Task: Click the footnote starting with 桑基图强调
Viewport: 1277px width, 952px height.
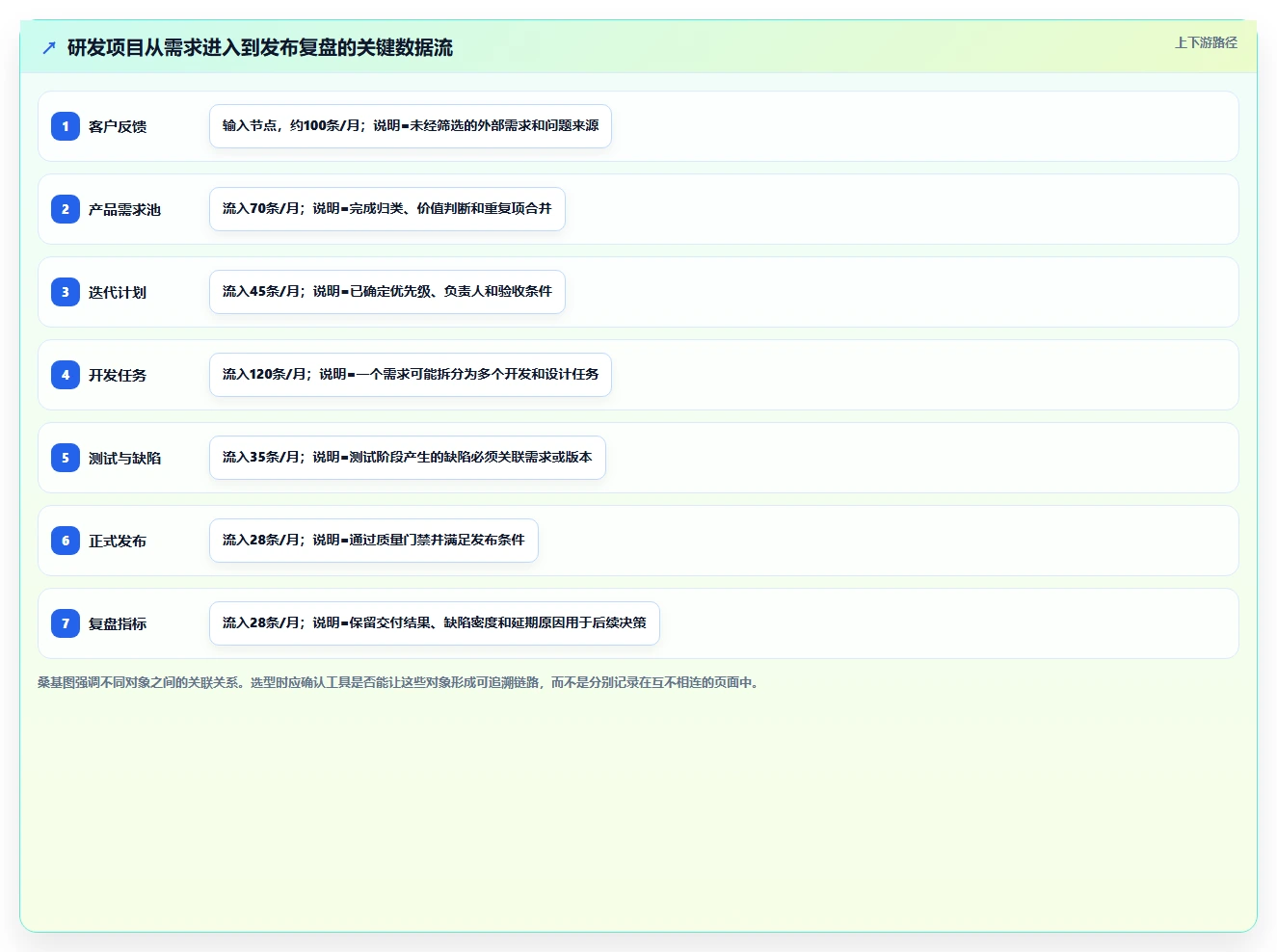Action: click(400, 682)
